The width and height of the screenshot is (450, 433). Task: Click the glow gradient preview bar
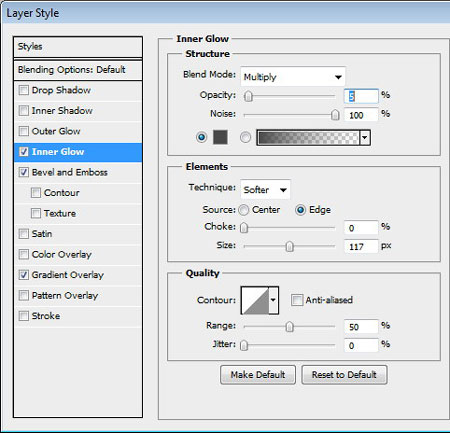(309, 137)
